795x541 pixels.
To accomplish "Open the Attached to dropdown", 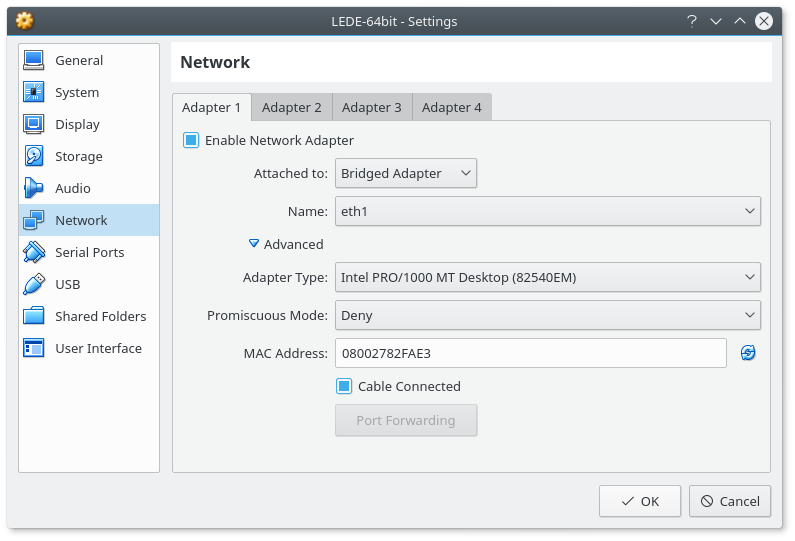I will coord(405,173).
